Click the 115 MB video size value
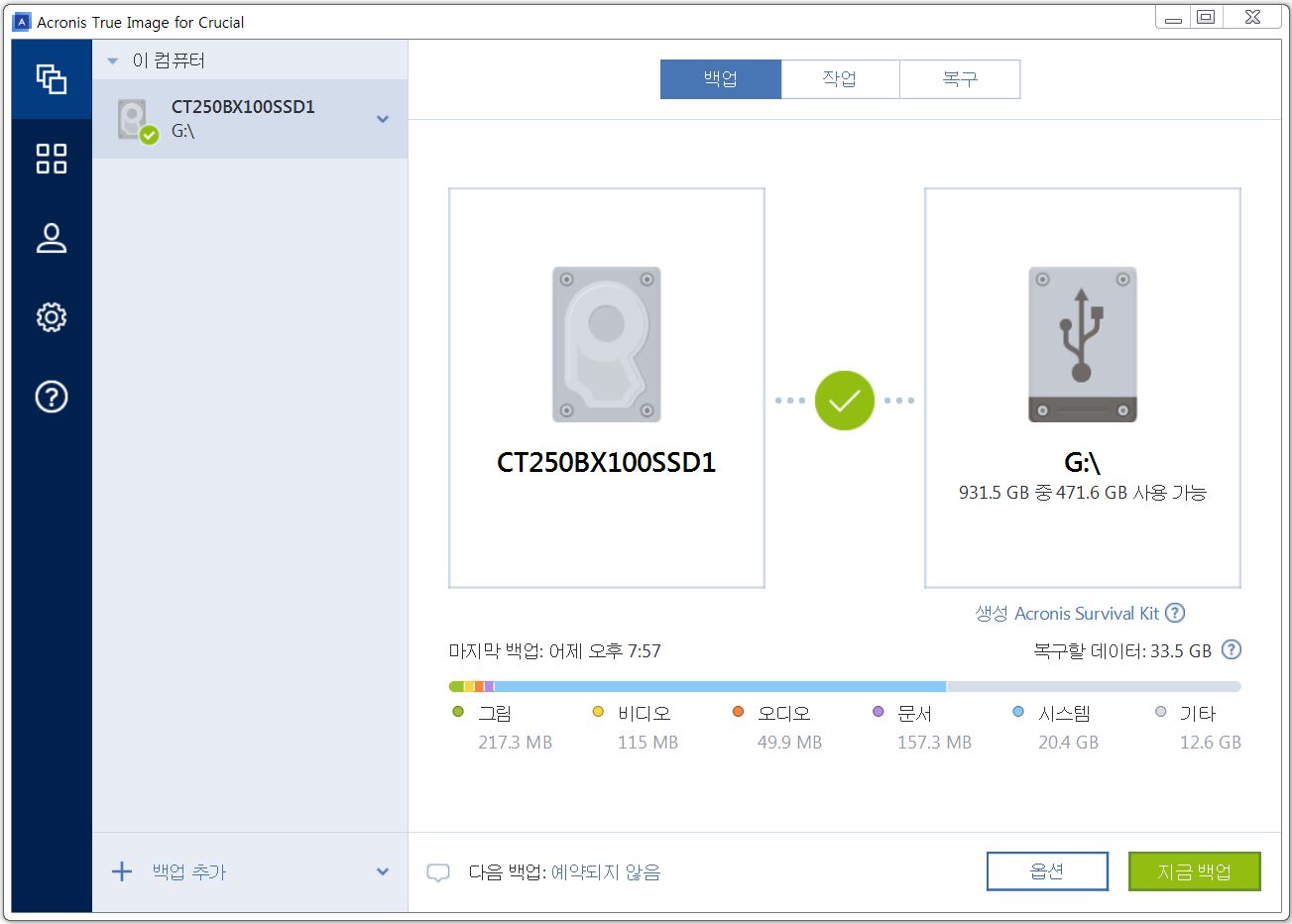The height and width of the screenshot is (924, 1292). (x=647, y=742)
